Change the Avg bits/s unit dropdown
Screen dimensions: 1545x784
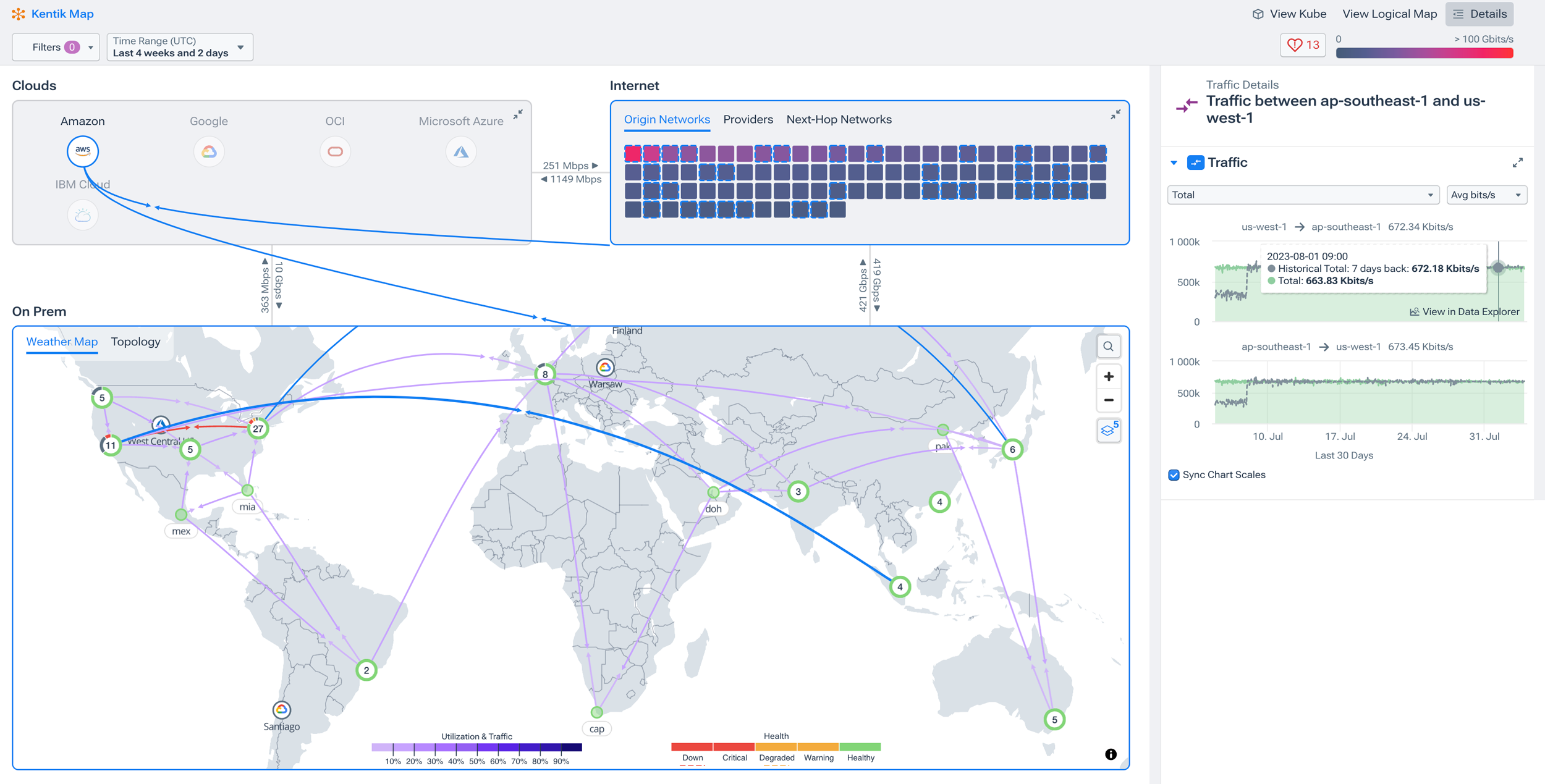pyautogui.click(x=1486, y=195)
